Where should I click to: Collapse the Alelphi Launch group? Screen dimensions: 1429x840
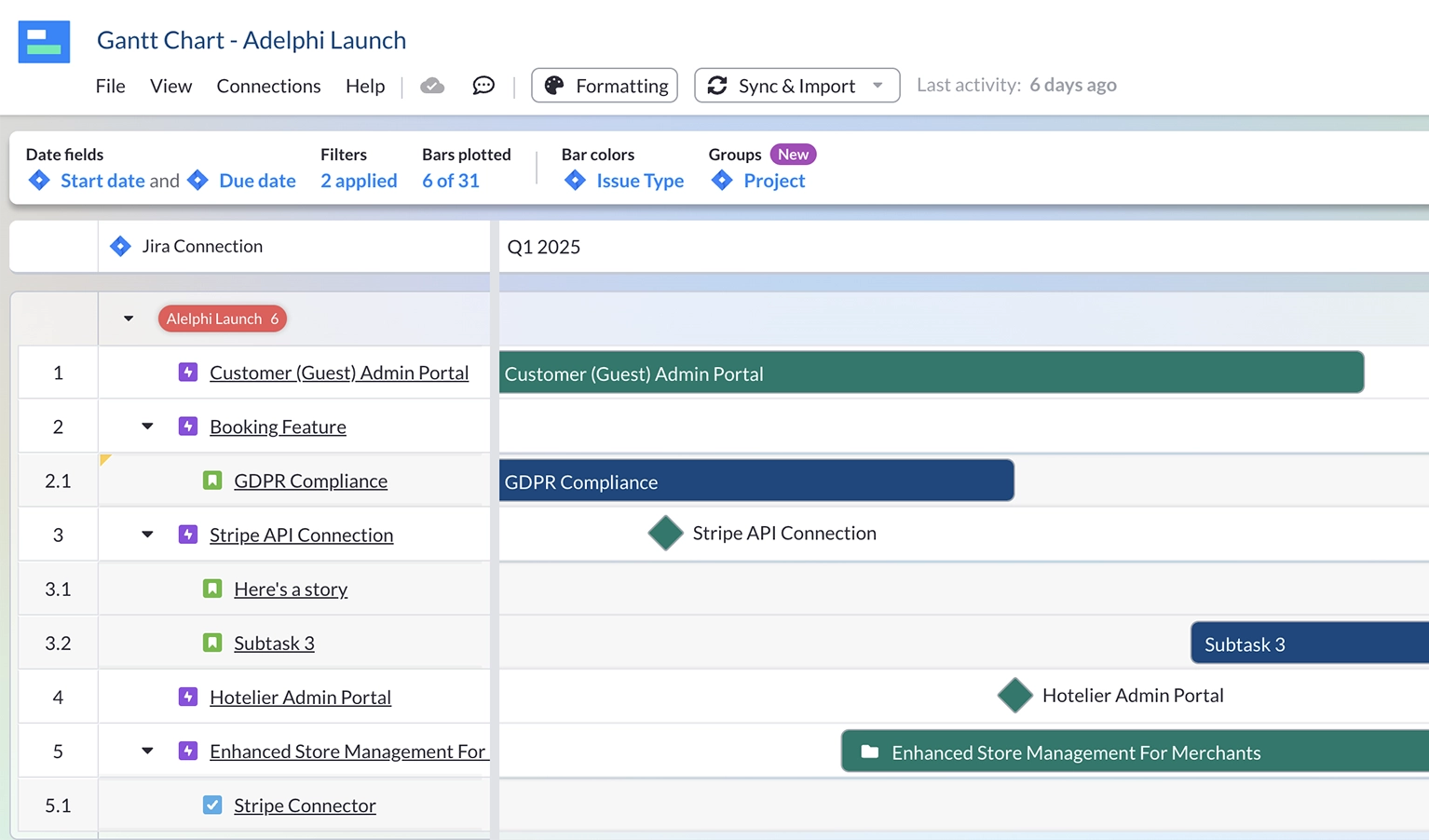(129, 318)
